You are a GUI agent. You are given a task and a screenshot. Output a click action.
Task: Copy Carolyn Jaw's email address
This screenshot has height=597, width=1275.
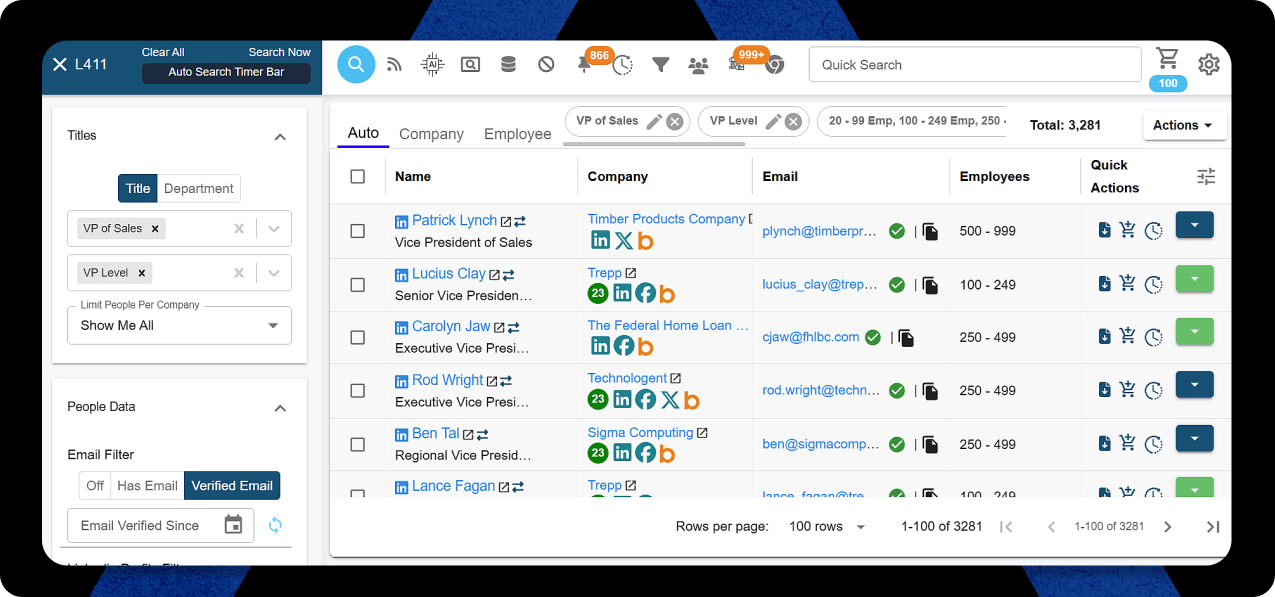pyautogui.click(x=906, y=338)
